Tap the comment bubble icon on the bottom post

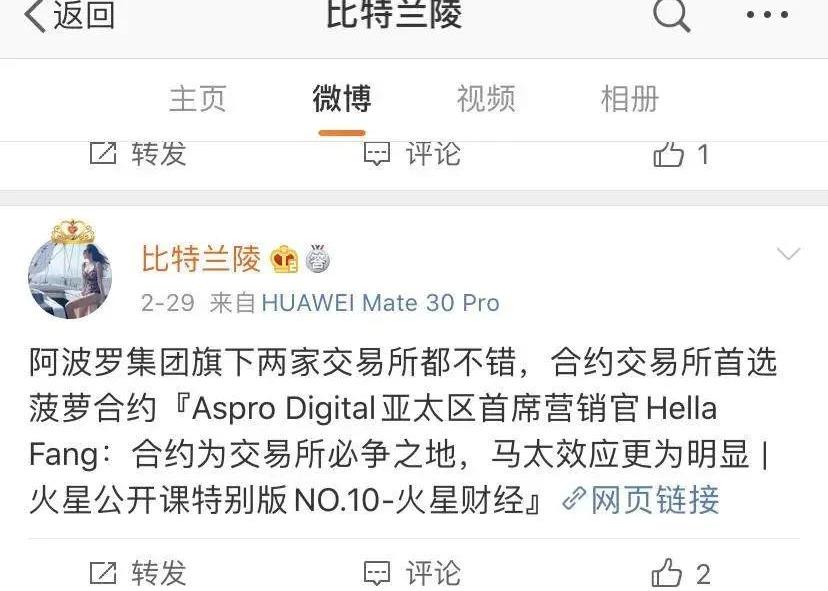(377, 574)
